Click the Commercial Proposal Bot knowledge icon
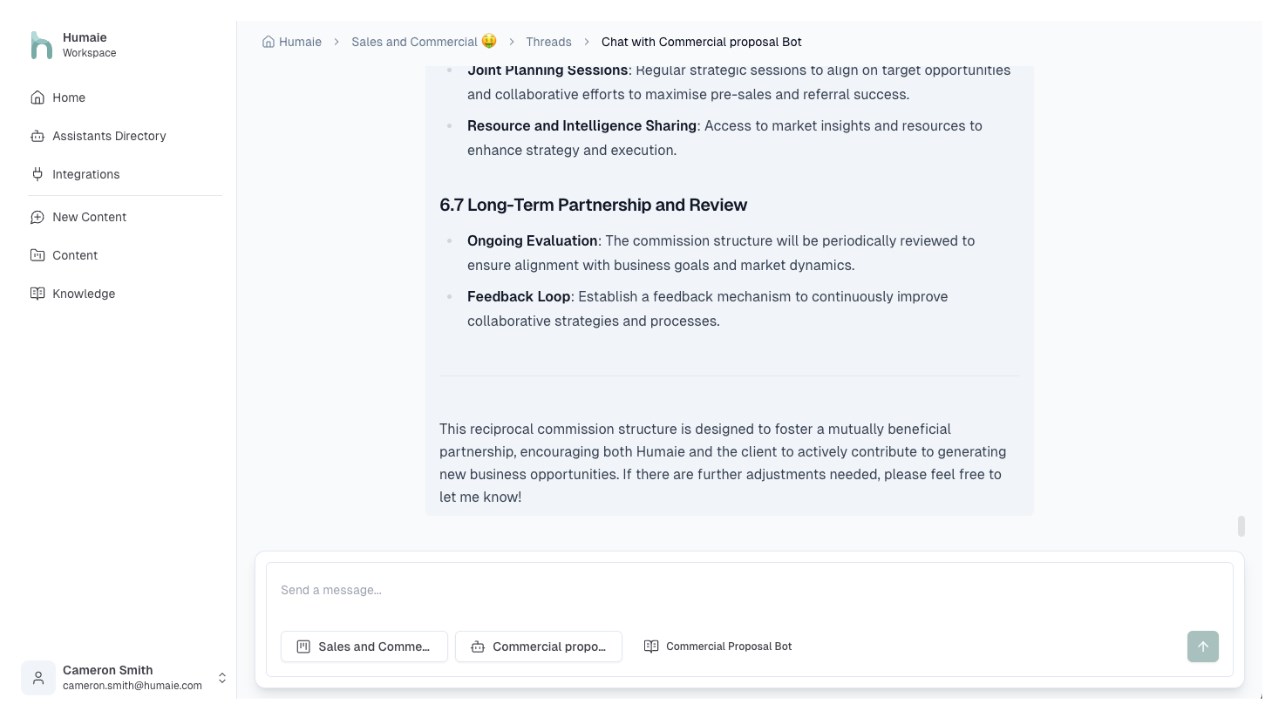Viewport: 1280px width, 720px height. (x=651, y=646)
